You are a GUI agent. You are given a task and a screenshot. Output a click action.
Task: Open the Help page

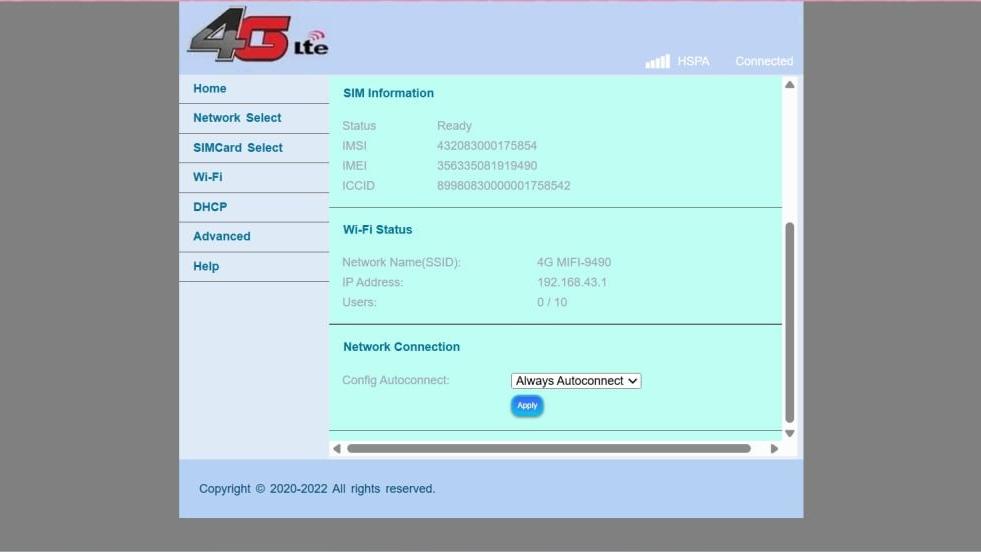coord(206,267)
